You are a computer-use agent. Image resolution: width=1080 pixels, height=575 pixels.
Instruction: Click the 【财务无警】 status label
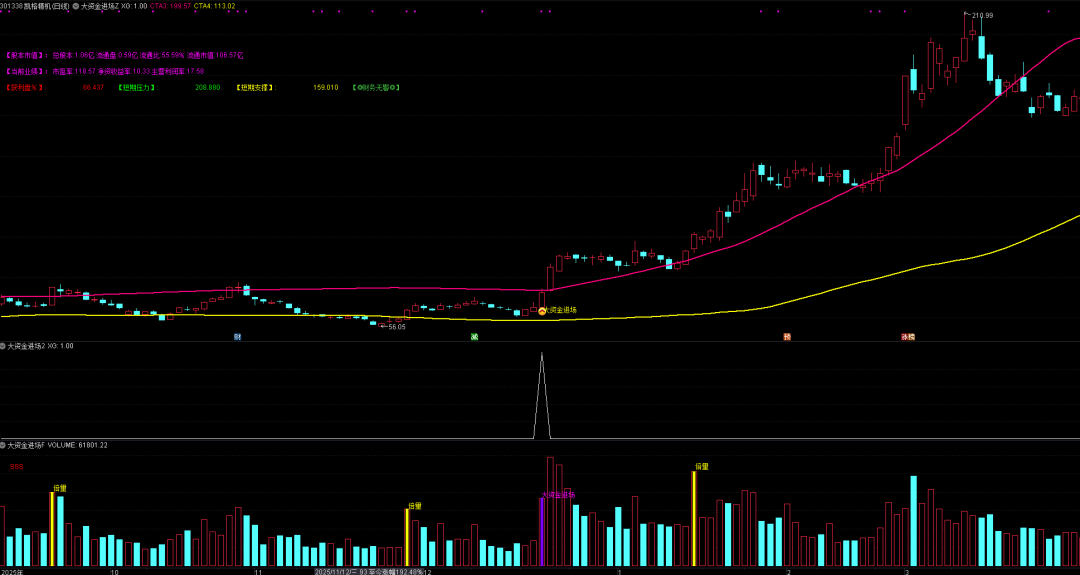point(376,88)
